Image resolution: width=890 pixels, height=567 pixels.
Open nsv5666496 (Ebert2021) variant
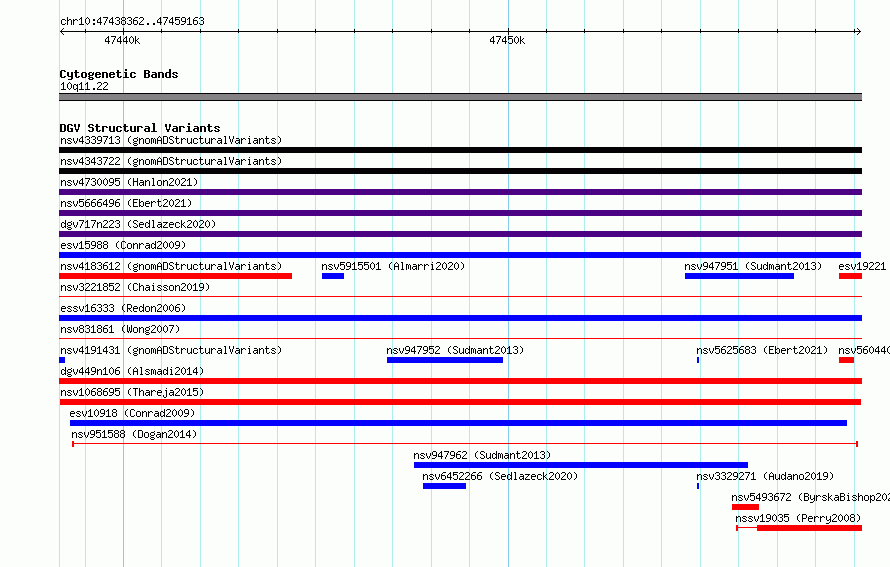tap(126, 203)
